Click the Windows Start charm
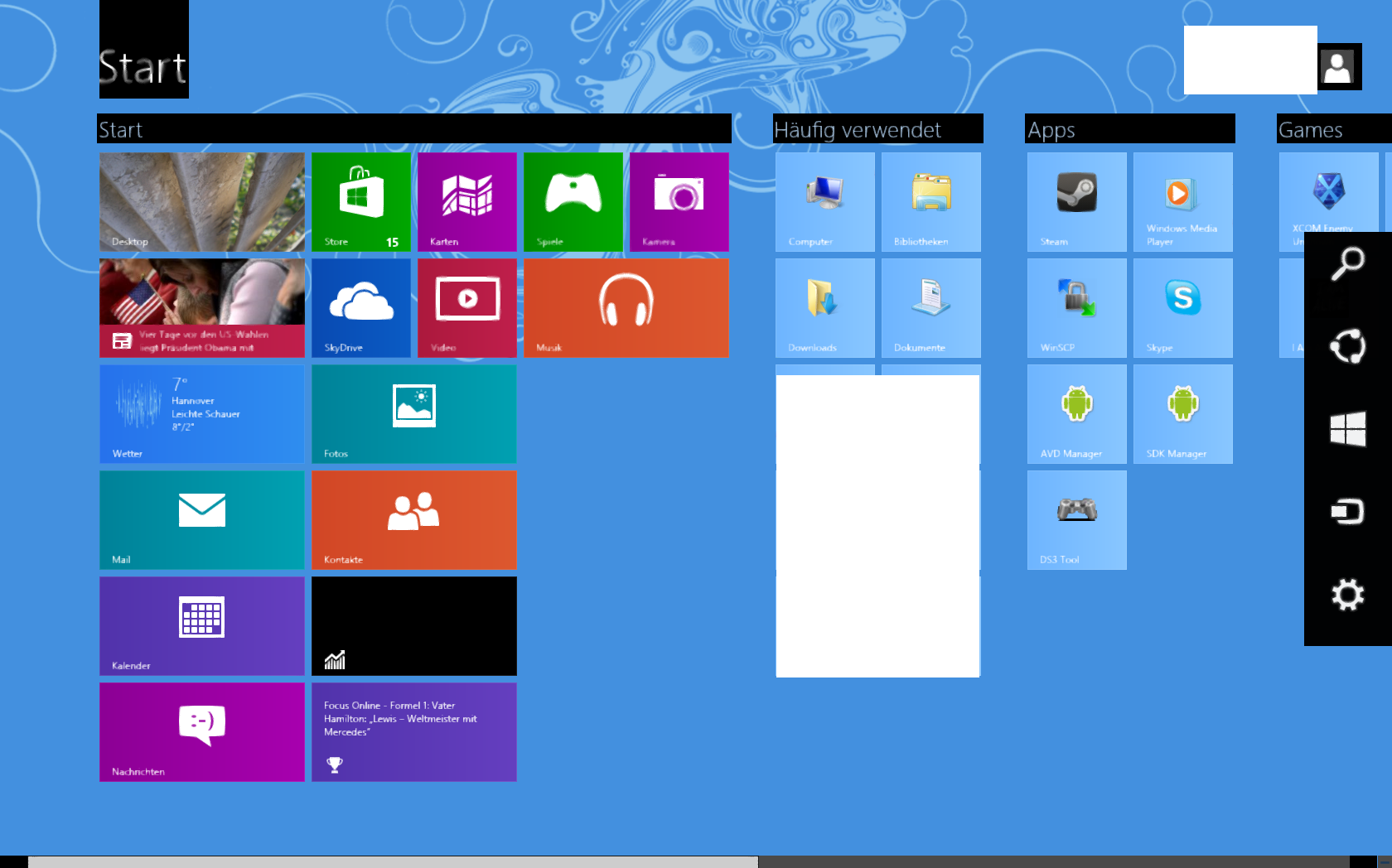Screen dimensions: 1392x868 (1348, 429)
